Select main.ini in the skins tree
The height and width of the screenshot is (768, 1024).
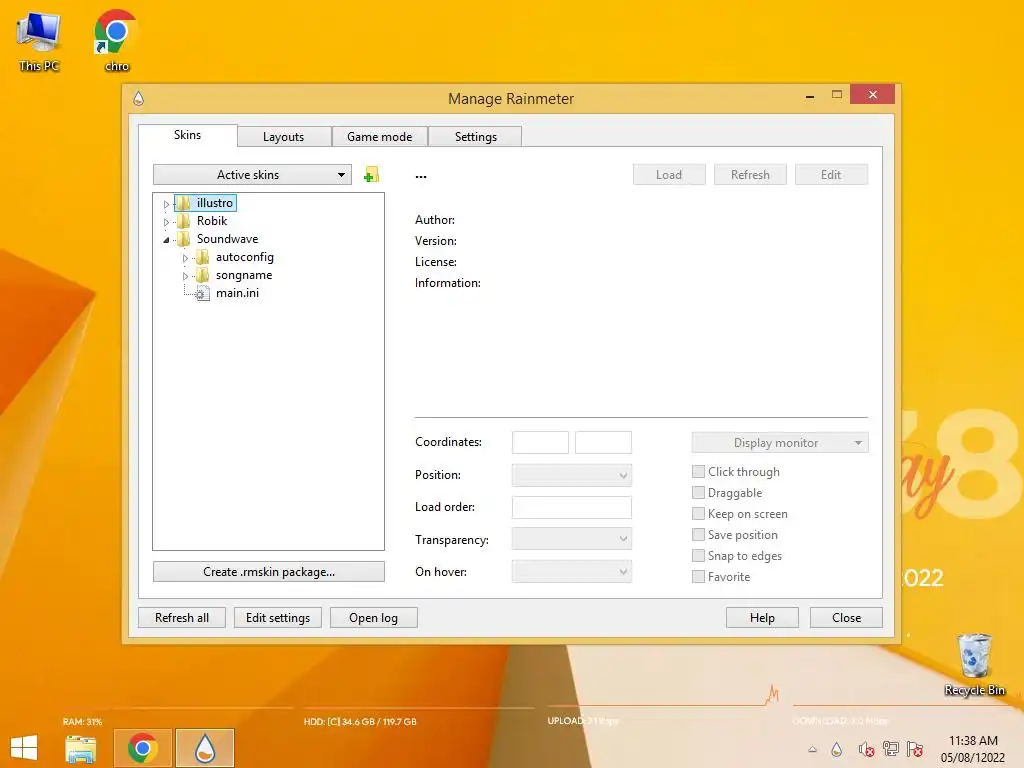point(237,293)
